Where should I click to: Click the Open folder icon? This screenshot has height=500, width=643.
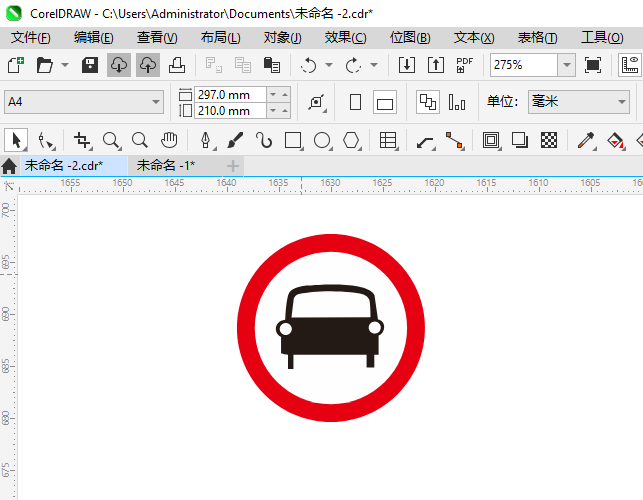click(x=44, y=65)
